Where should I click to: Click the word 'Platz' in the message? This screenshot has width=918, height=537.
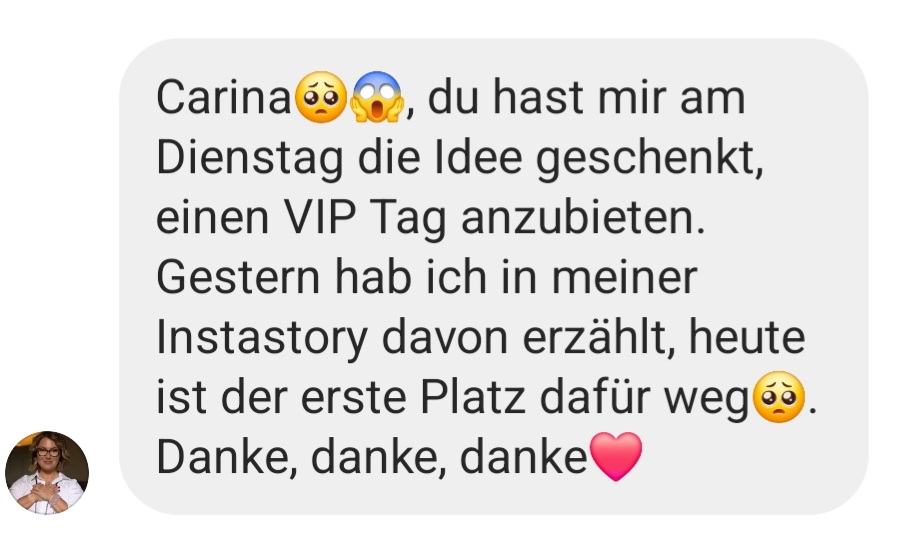point(472,398)
